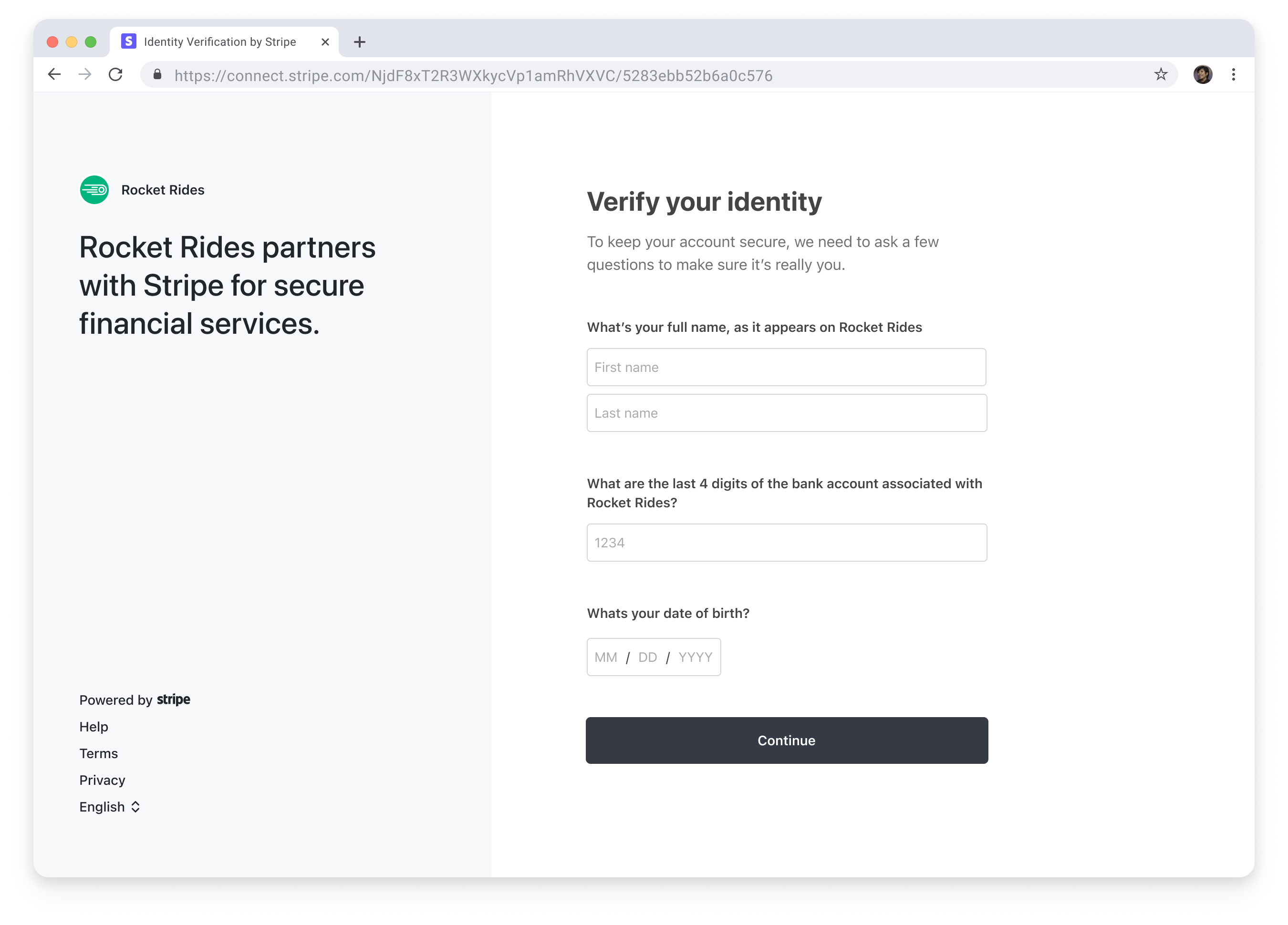The width and height of the screenshot is (1288, 925).
Task: Click the YYYY year field of date picker
Action: pos(695,657)
